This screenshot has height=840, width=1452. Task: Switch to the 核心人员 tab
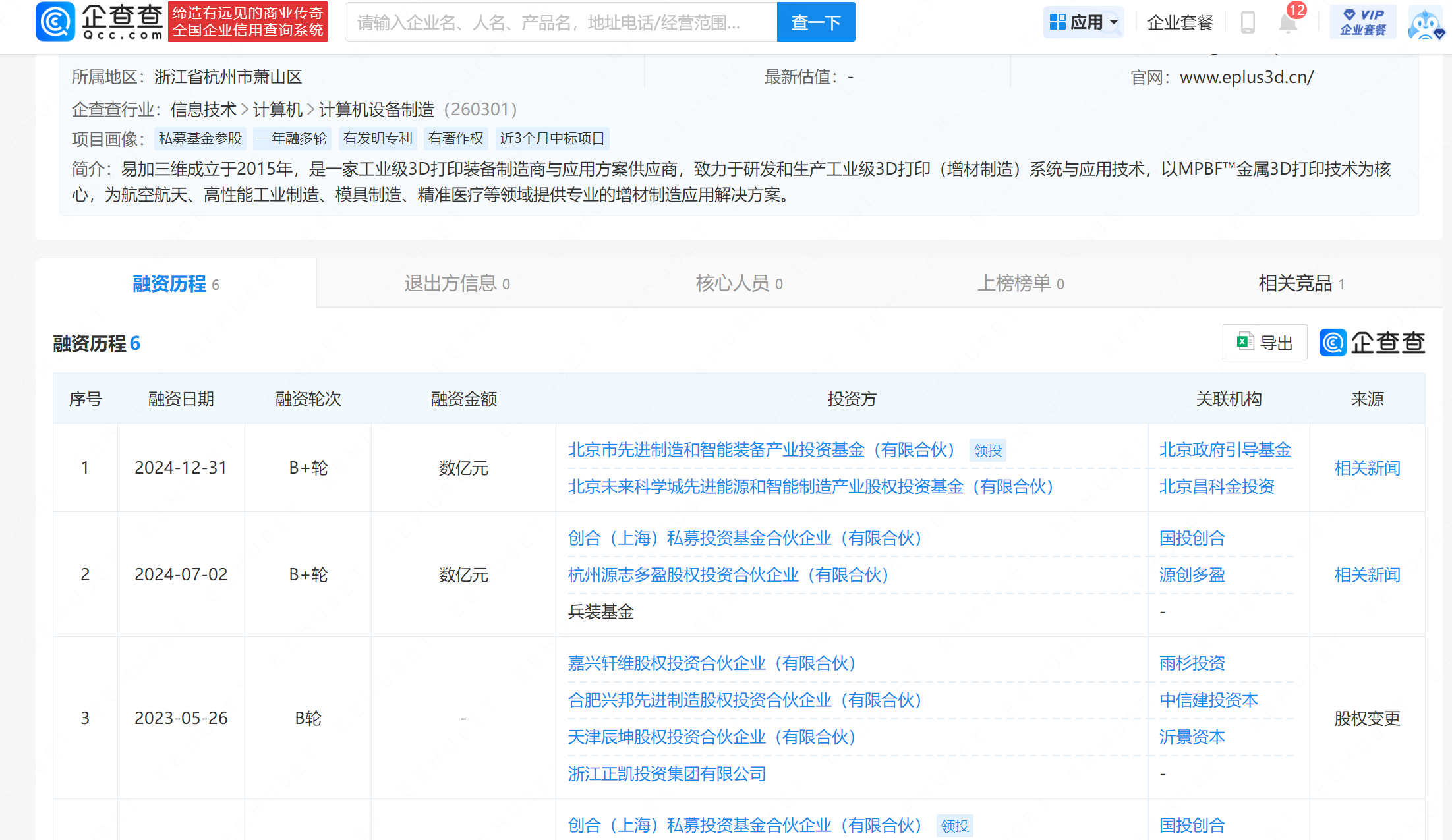click(x=739, y=283)
